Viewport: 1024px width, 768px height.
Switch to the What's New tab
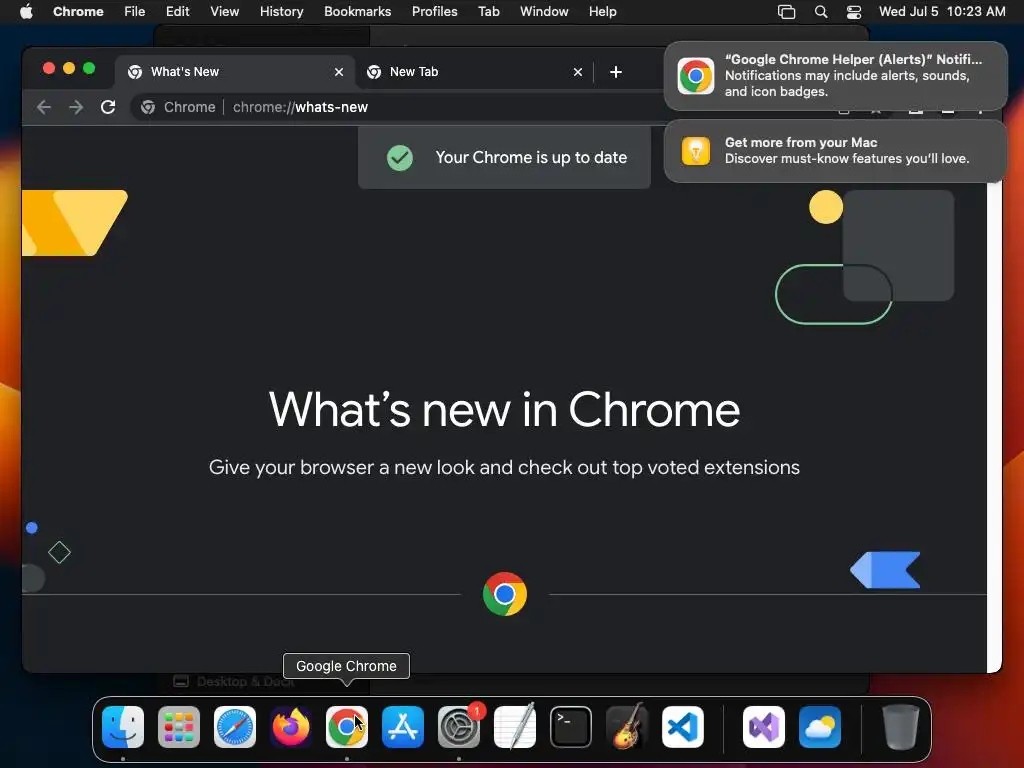[x=235, y=72]
